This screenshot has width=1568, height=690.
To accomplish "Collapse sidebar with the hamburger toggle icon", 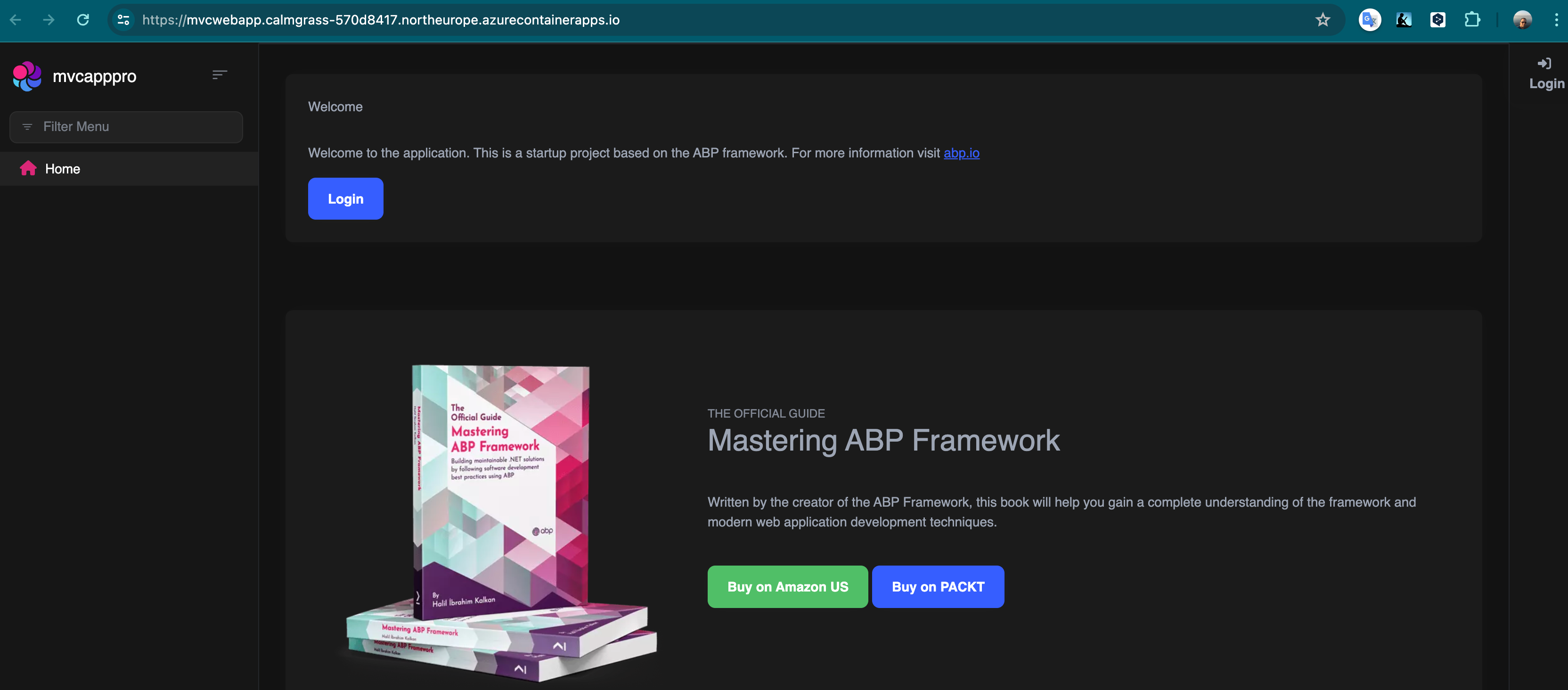I will click(x=219, y=75).
